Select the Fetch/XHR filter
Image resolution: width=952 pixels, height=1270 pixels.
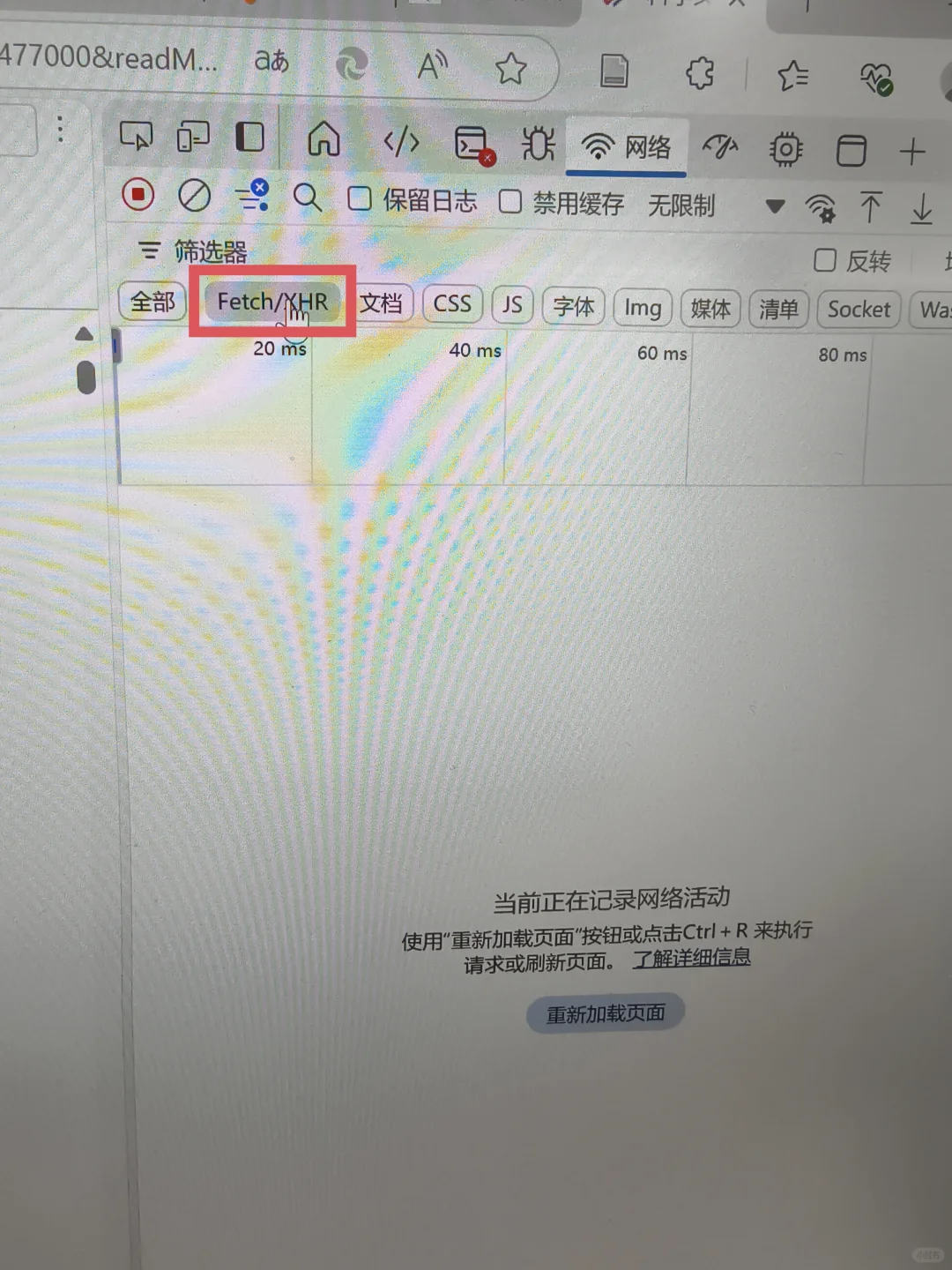272,302
